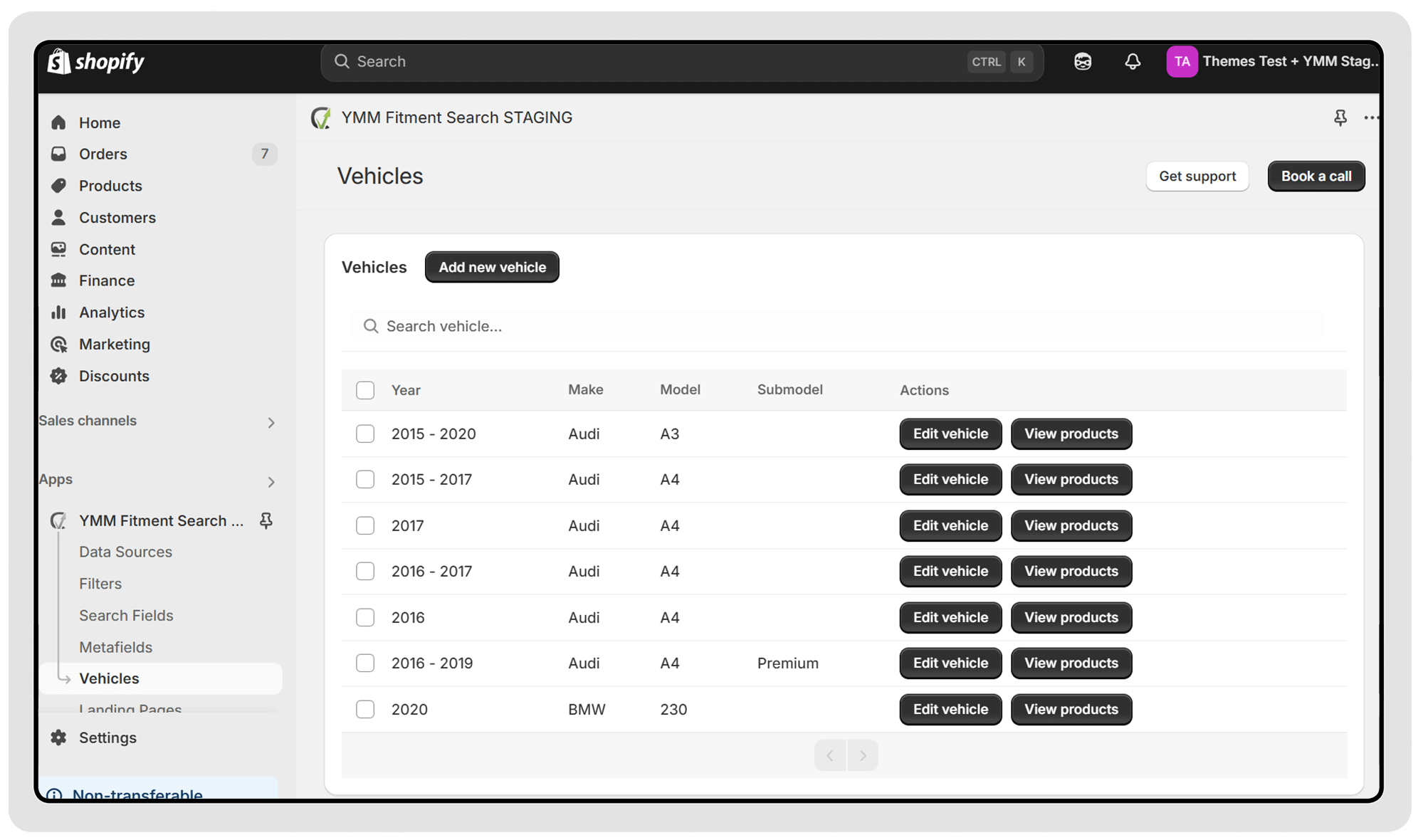Check the 2020 BMW 230 row
Image resolution: width=1423 pixels, height=840 pixels.
pos(365,709)
